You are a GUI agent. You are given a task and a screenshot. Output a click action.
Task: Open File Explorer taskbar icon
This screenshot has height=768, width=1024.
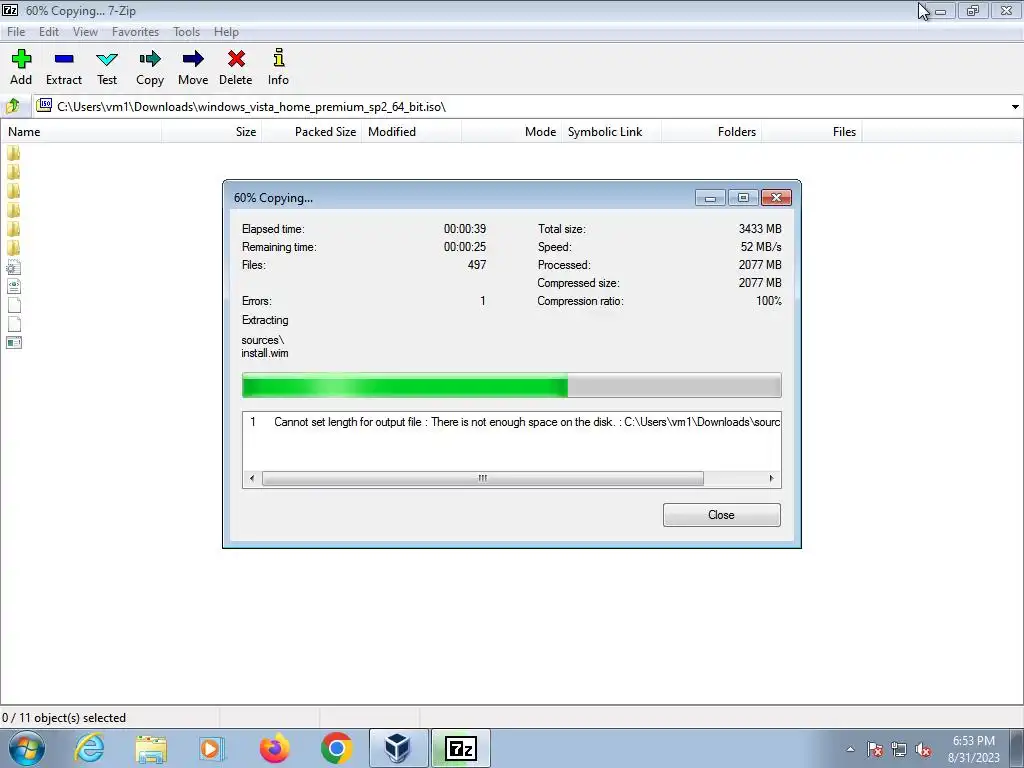pos(151,748)
